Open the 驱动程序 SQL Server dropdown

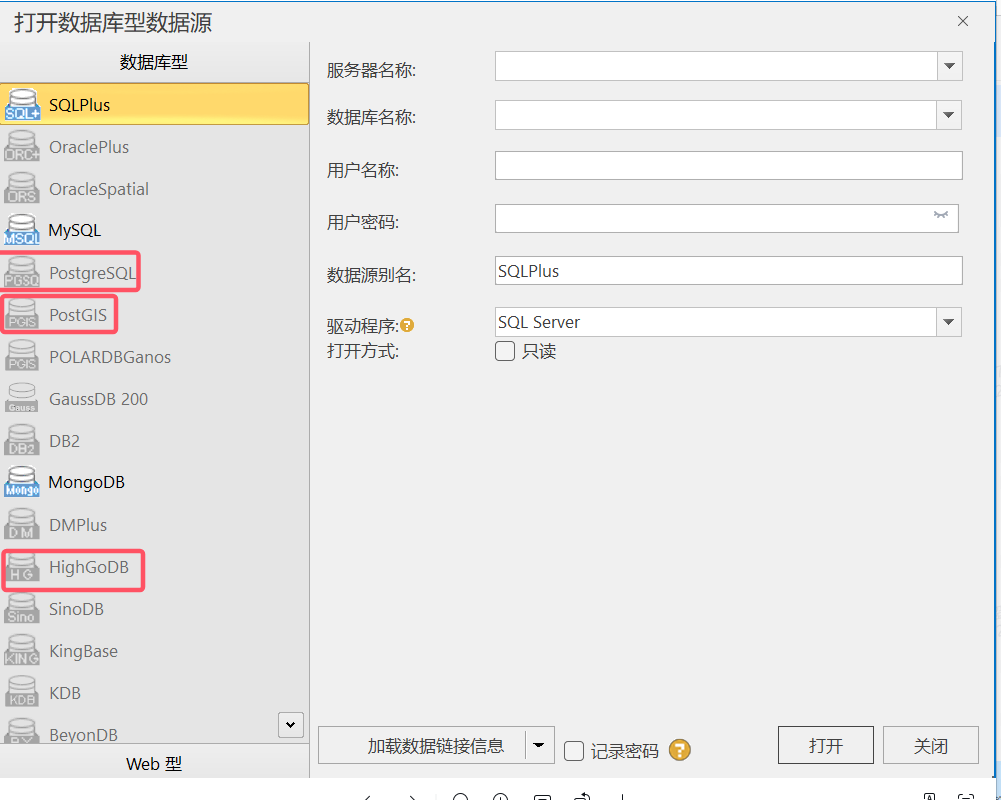click(x=949, y=322)
